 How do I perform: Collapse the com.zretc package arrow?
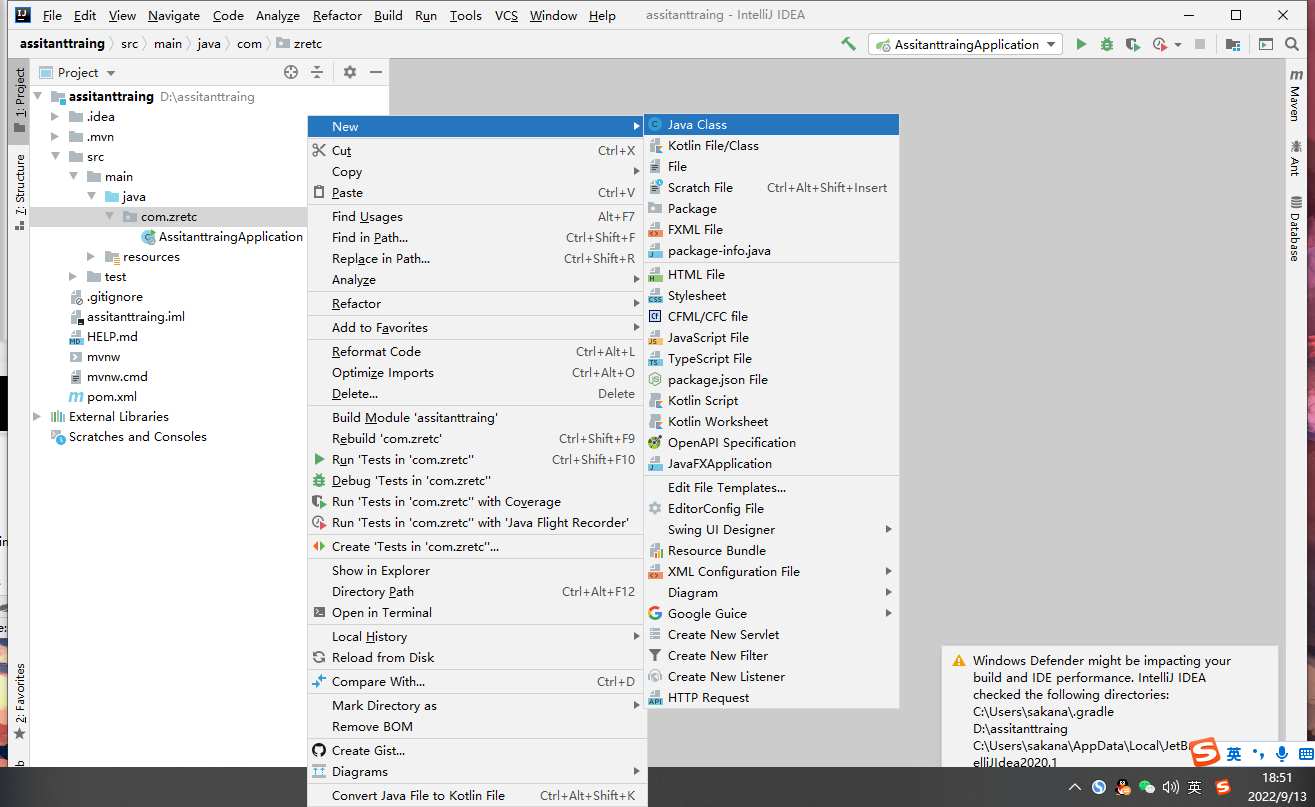click(x=111, y=217)
